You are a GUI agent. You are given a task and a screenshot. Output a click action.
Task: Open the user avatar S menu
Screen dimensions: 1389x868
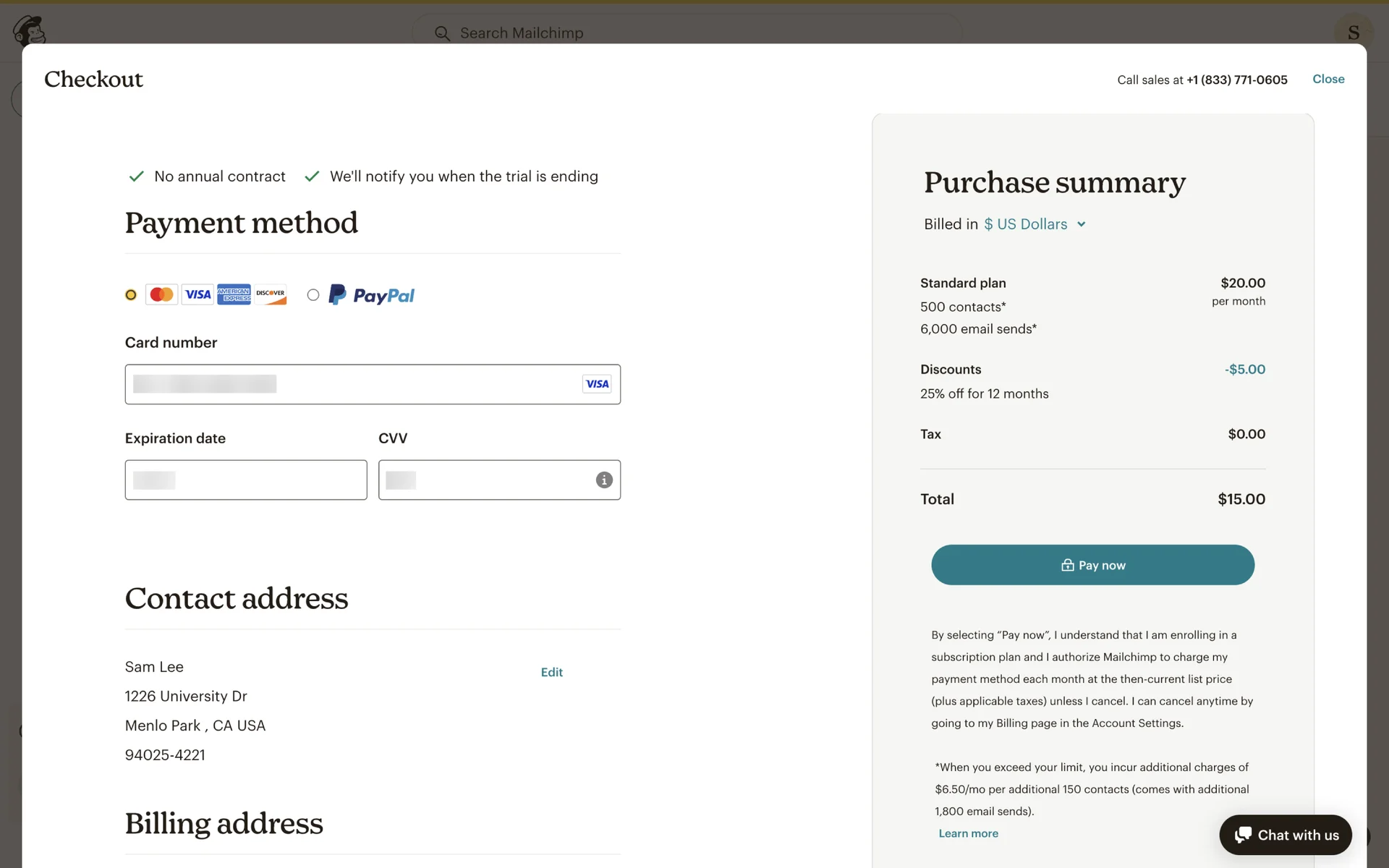coord(1353,33)
